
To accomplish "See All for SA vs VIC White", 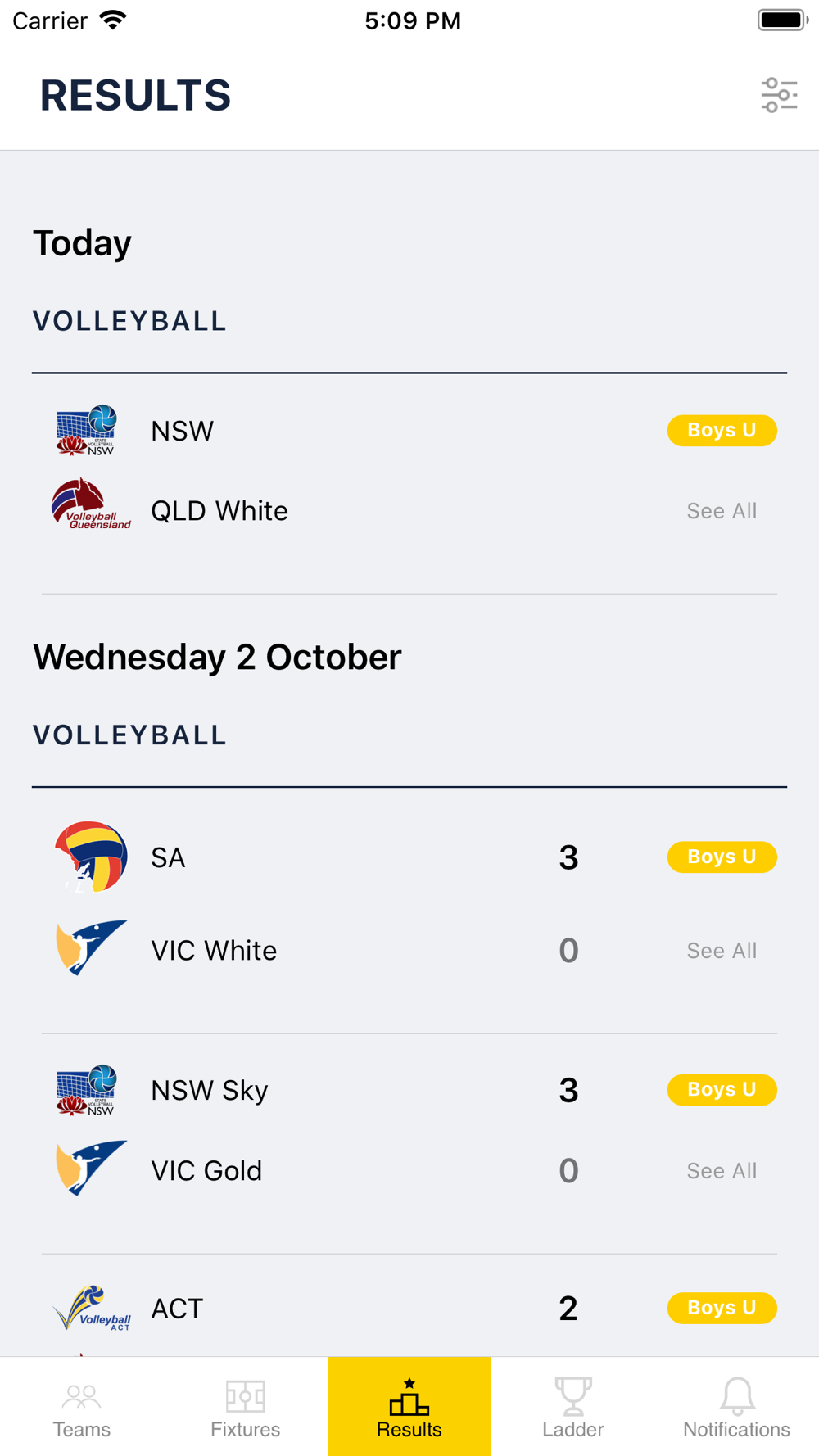I will 722,951.
